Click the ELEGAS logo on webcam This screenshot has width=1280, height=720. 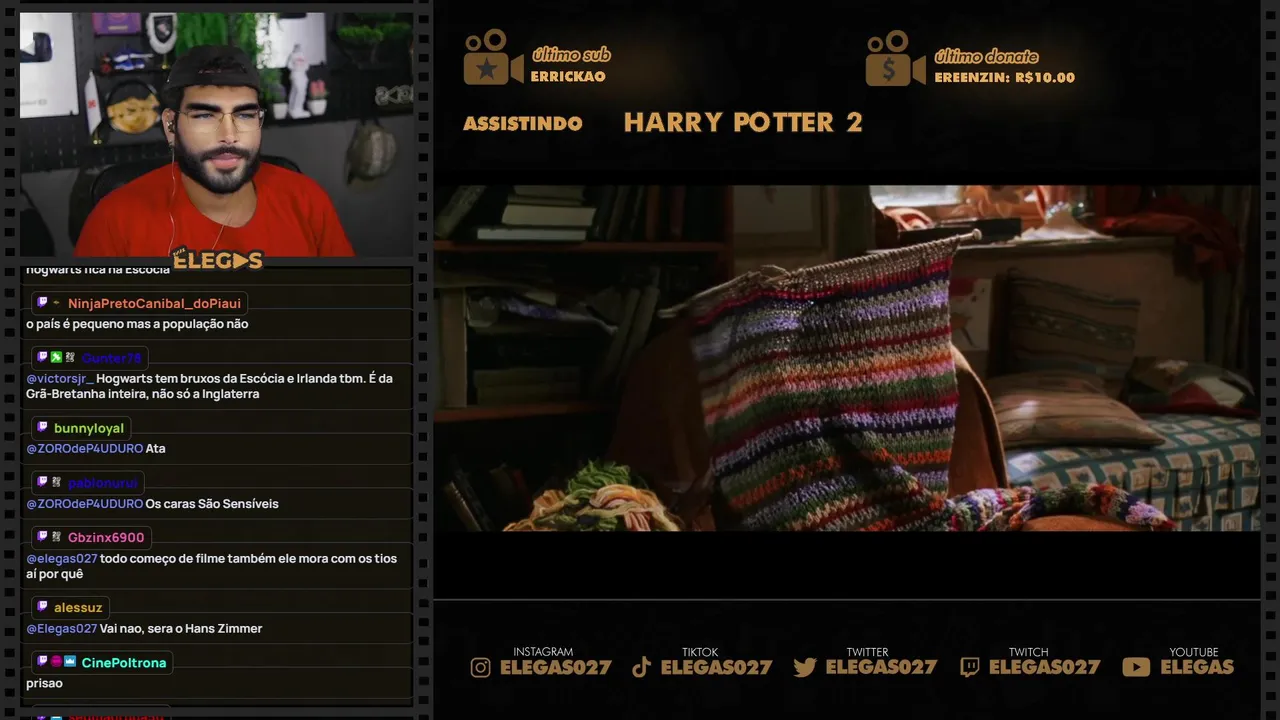216,261
